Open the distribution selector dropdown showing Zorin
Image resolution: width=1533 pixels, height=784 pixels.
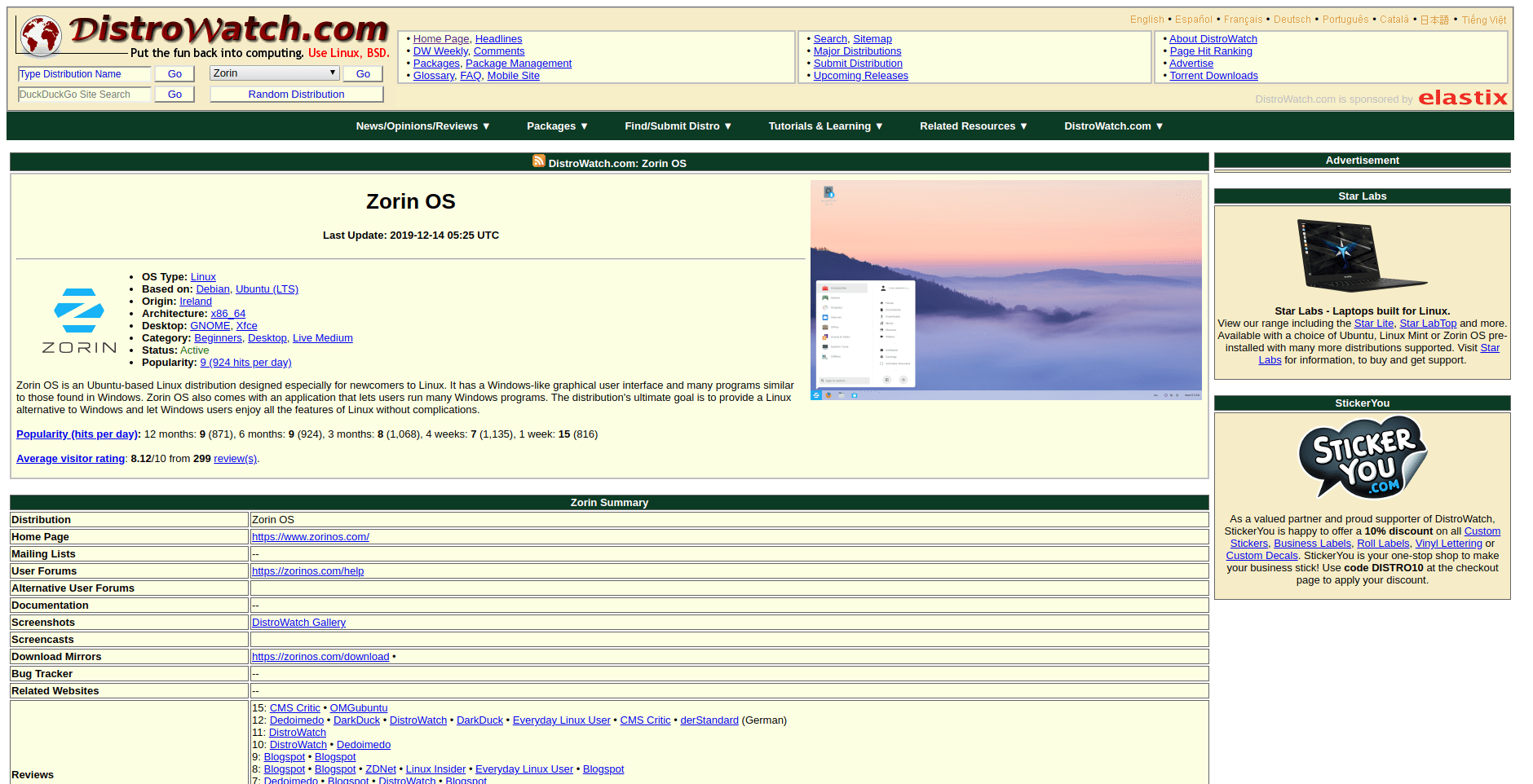tap(274, 73)
